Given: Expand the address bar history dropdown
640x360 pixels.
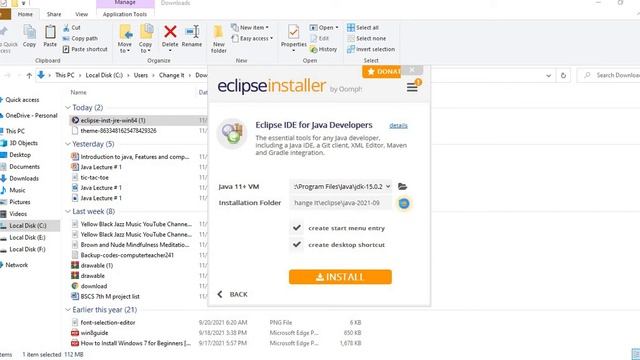Looking at the screenshot, I should click(x=549, y=75).
